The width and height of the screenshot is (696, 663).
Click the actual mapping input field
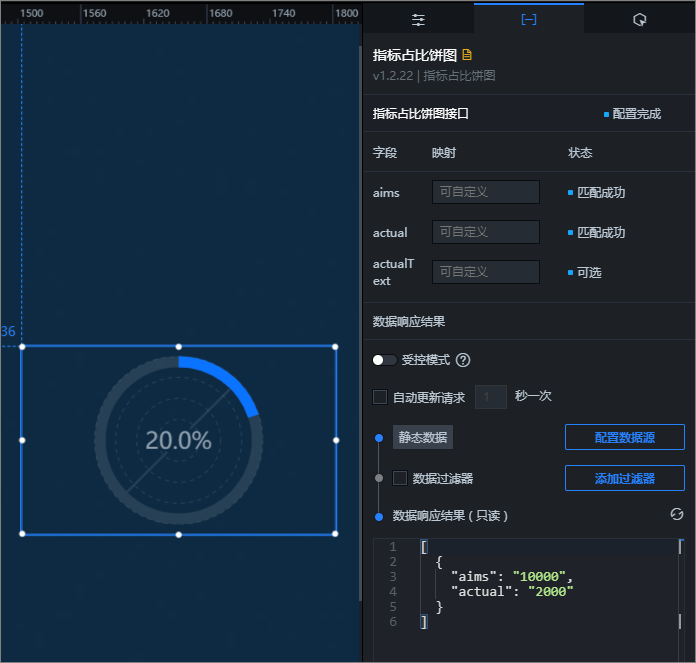pos(486,232)
